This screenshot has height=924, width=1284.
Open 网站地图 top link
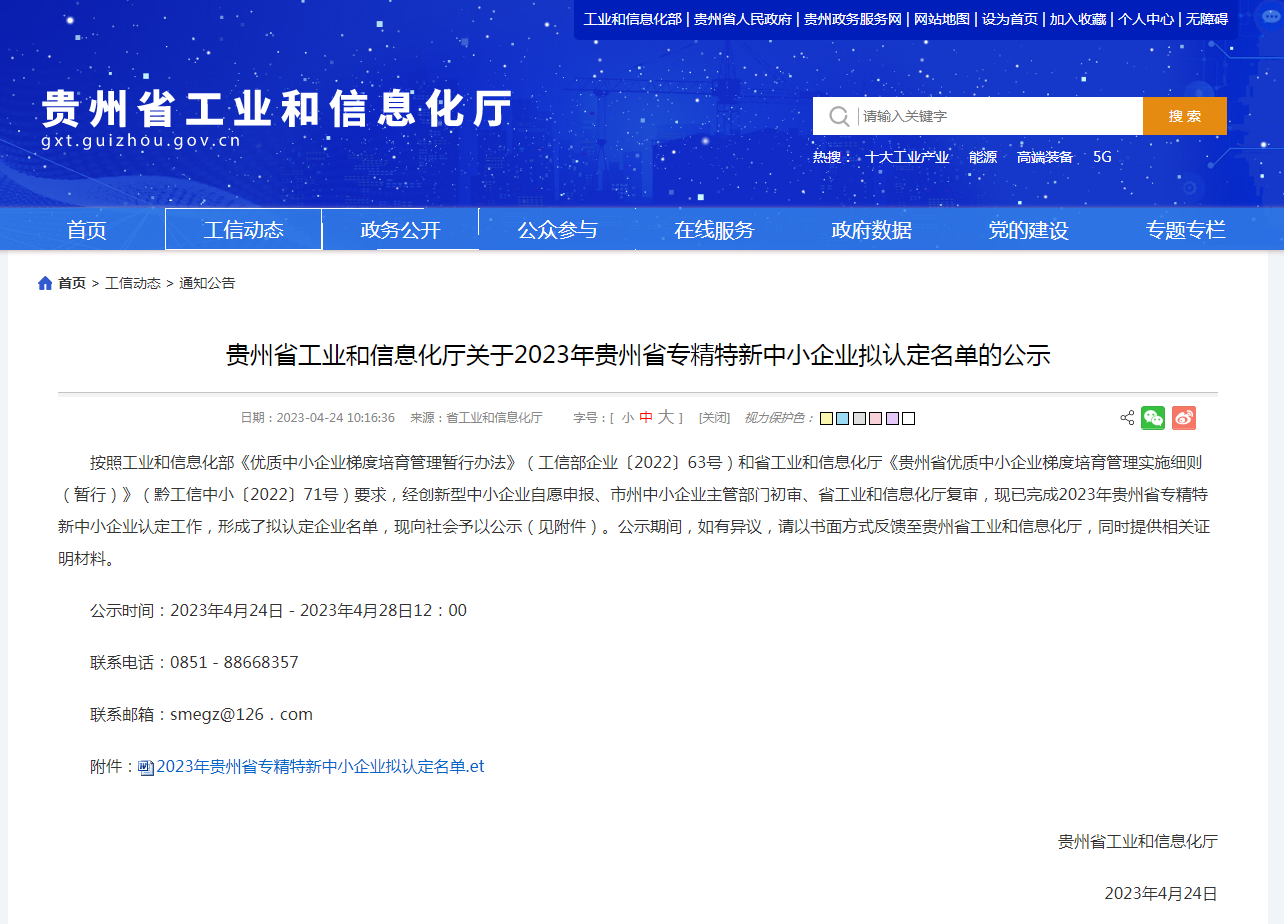[x=942, y=19]
